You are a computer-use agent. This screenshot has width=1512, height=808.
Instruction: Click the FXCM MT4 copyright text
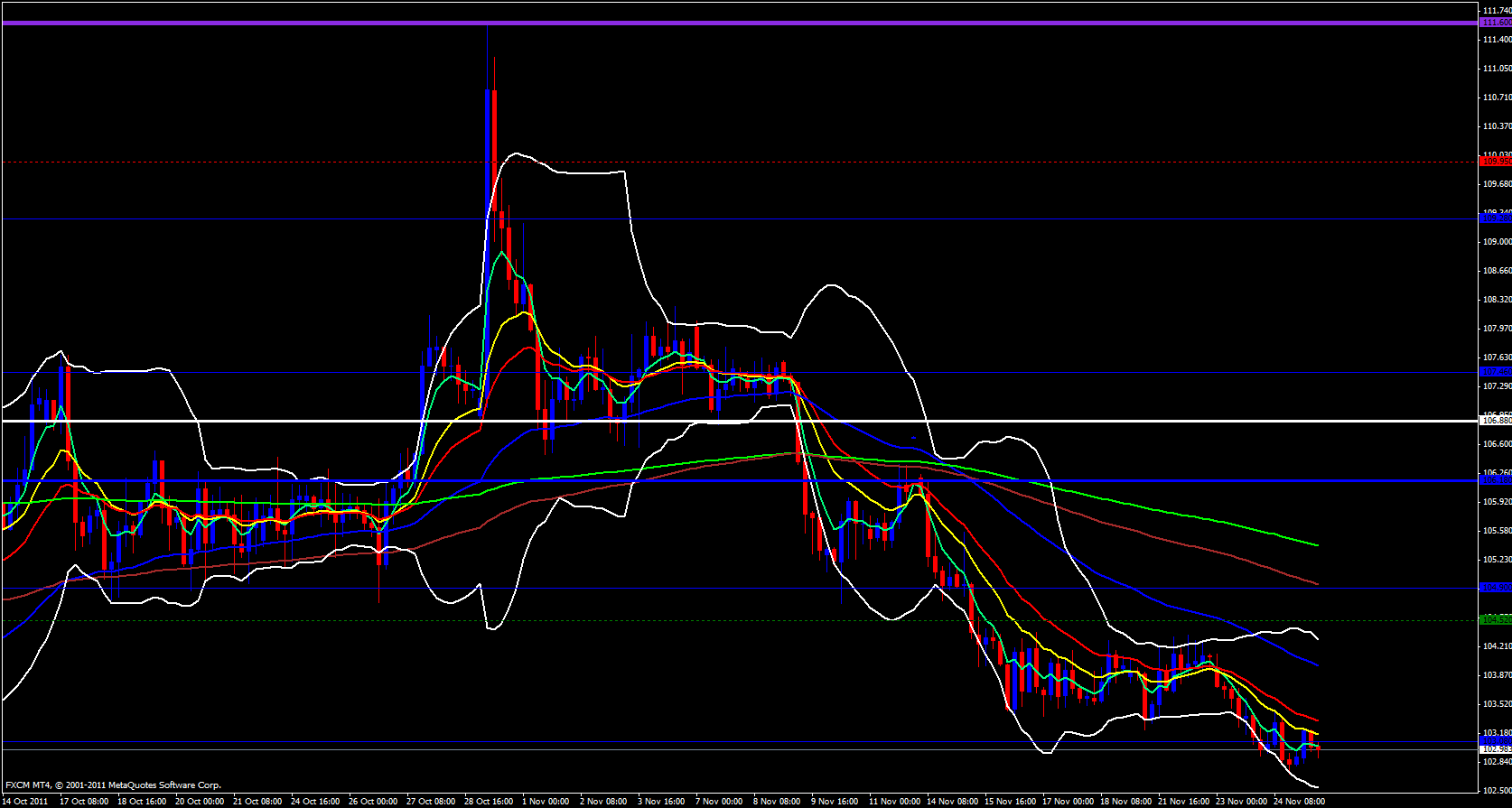tap(113, 785)
